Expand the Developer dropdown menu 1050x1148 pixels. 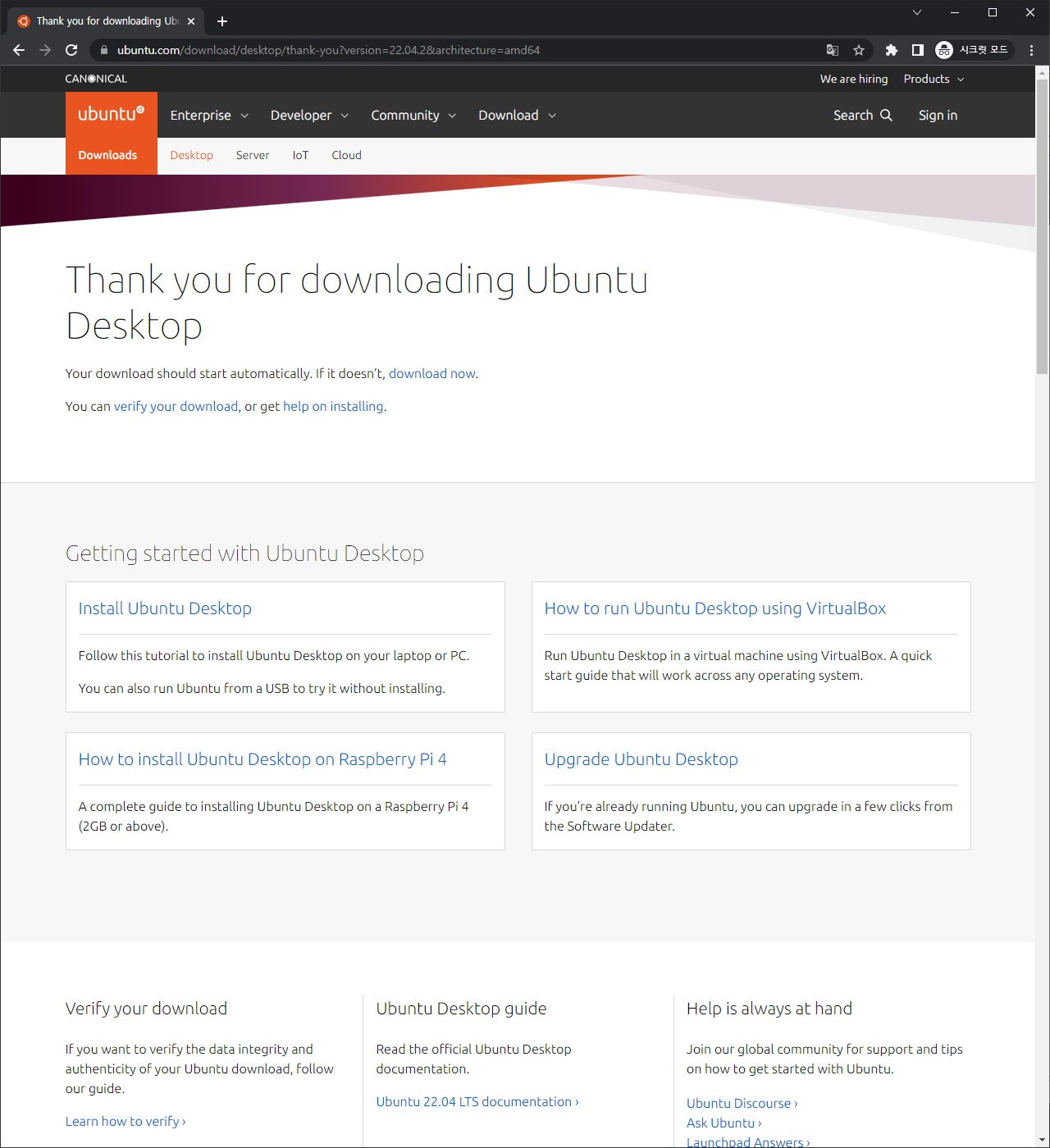(x=309, y=115)
